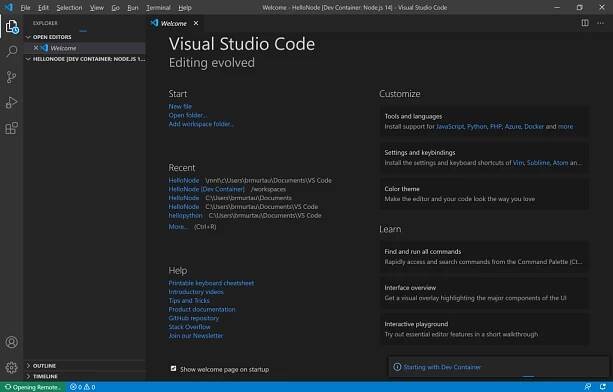613x392 pixels.
Task: Click the More recent link
Action: (x=178, y=226)
